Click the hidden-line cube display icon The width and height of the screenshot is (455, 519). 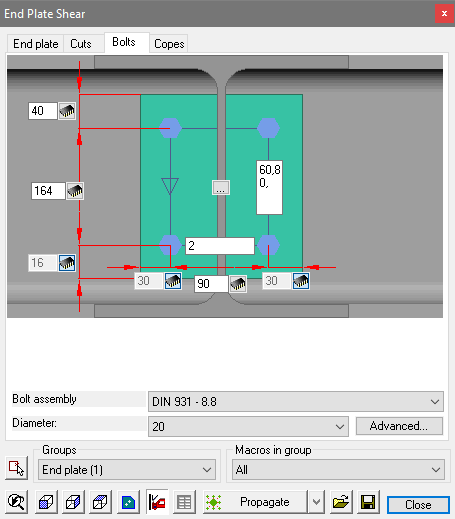[100, 502]
